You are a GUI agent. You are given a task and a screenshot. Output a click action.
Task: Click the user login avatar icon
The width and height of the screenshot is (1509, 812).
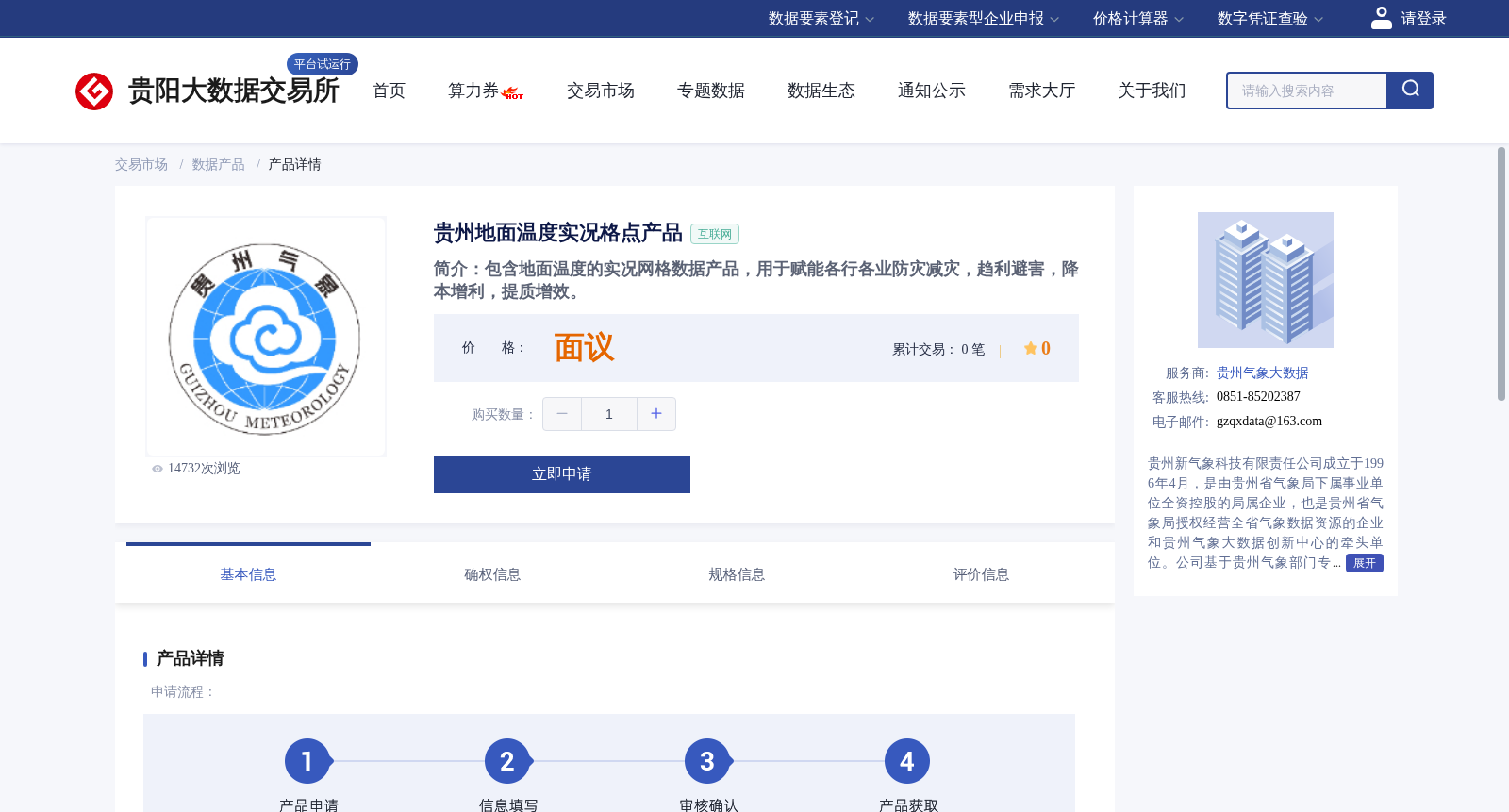tap(1381, 18)
